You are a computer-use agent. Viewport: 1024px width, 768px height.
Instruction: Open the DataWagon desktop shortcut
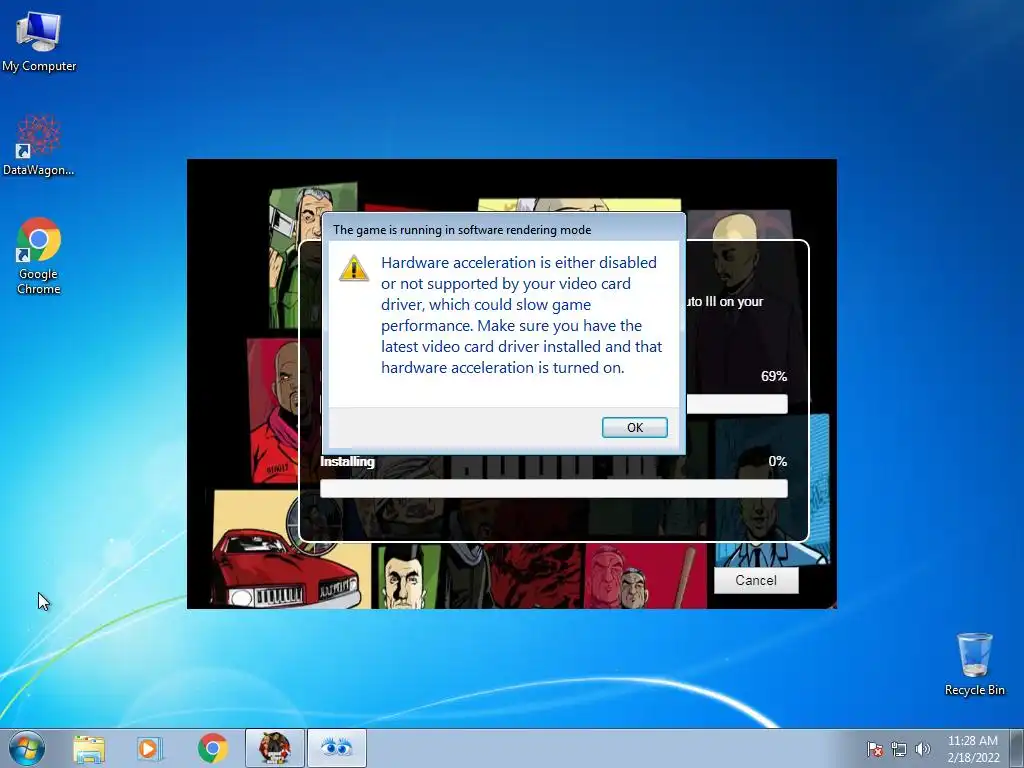(39, 146)
